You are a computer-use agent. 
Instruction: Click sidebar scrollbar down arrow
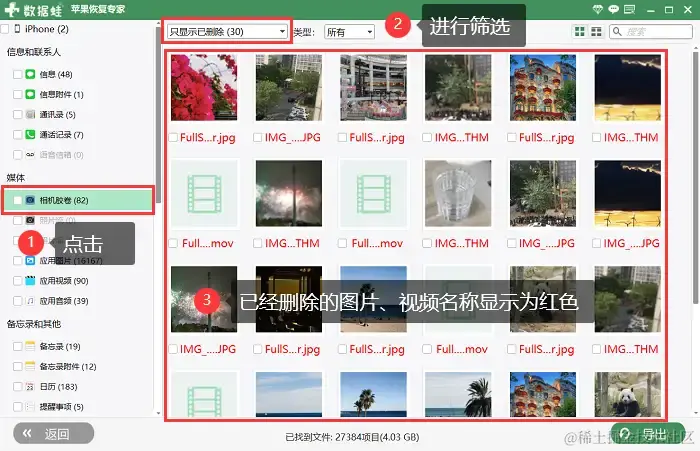(x=158, y=413)
